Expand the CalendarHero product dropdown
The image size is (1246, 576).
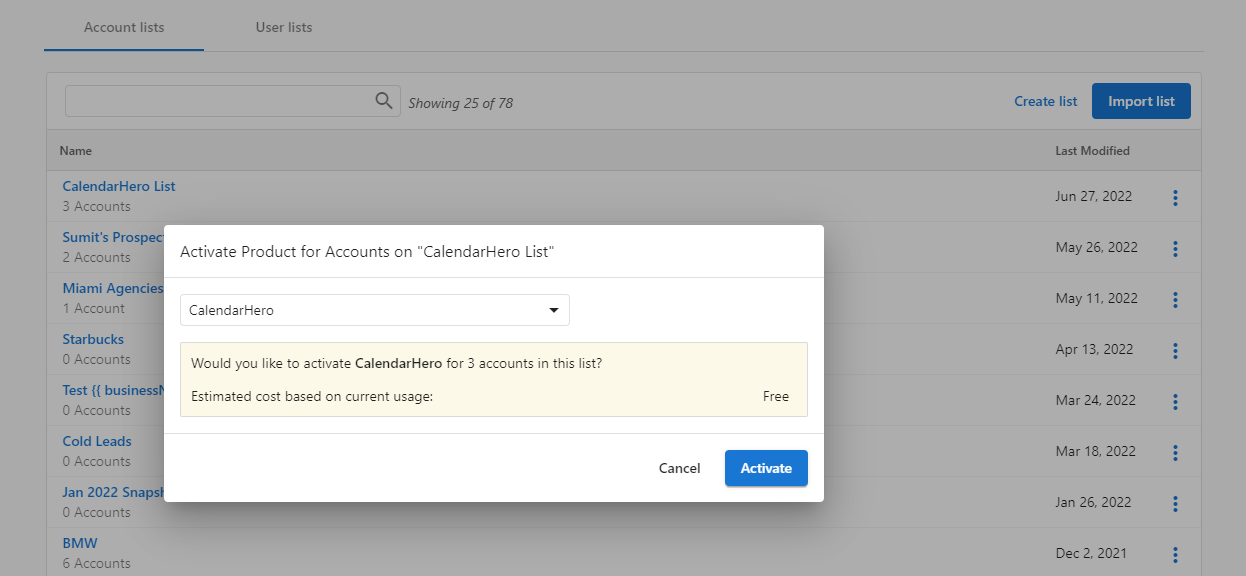tap(375, 310)
